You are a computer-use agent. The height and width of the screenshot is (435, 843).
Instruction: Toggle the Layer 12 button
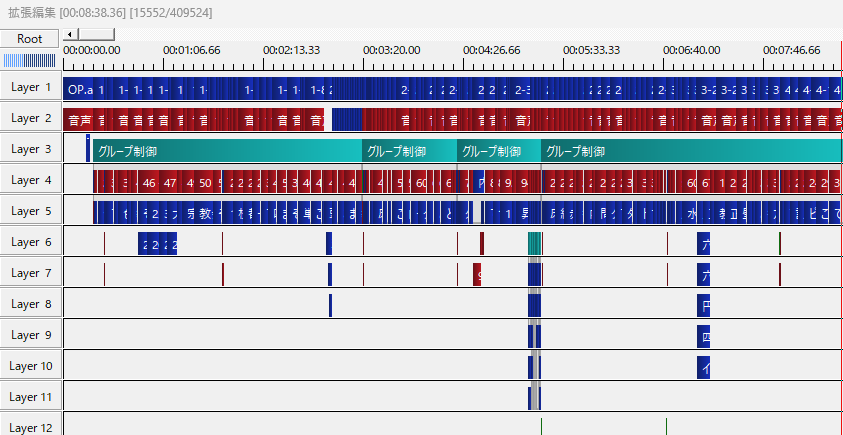31,426
